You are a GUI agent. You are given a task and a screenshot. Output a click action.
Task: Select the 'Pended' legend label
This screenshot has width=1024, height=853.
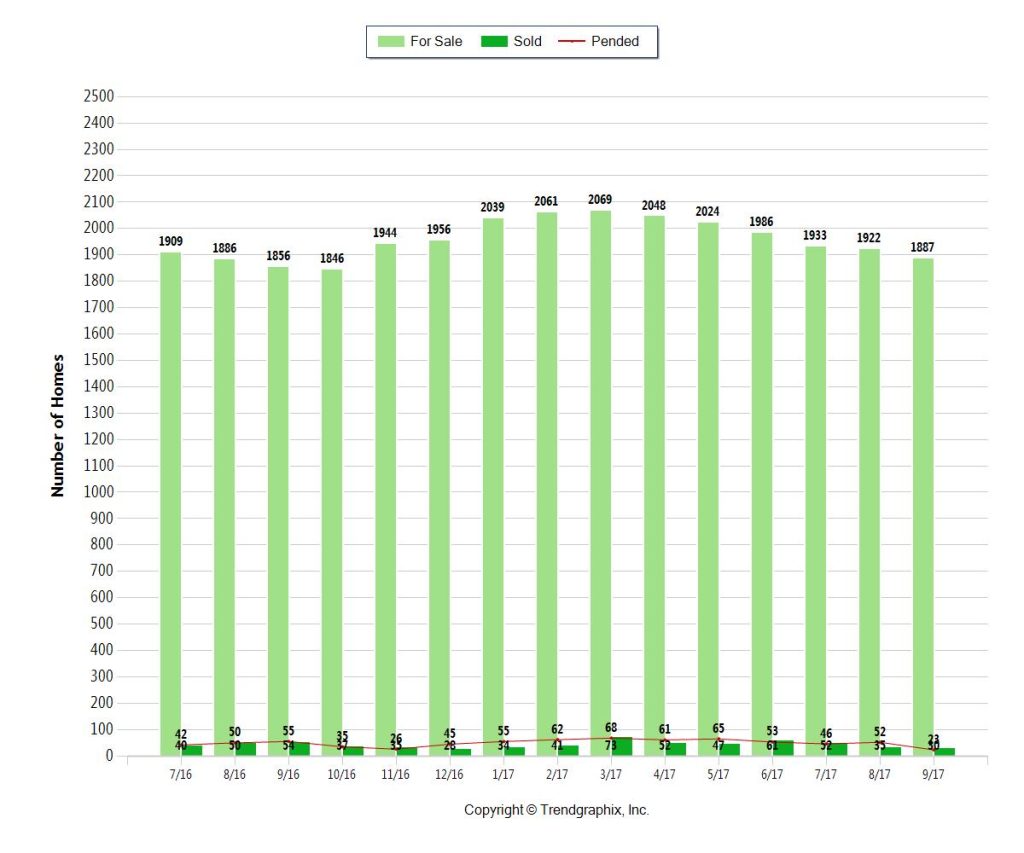click(x=615, y=41)
